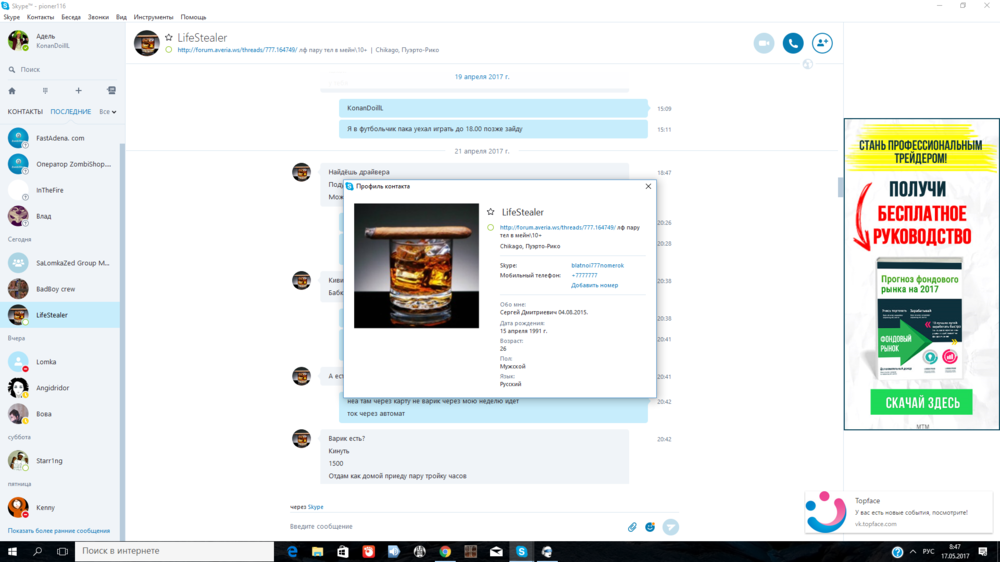Switch to the "КОНТАКТЫ" tab
Image resolution: width=1000 pixels, height=562 pixels.
[25, 112]
